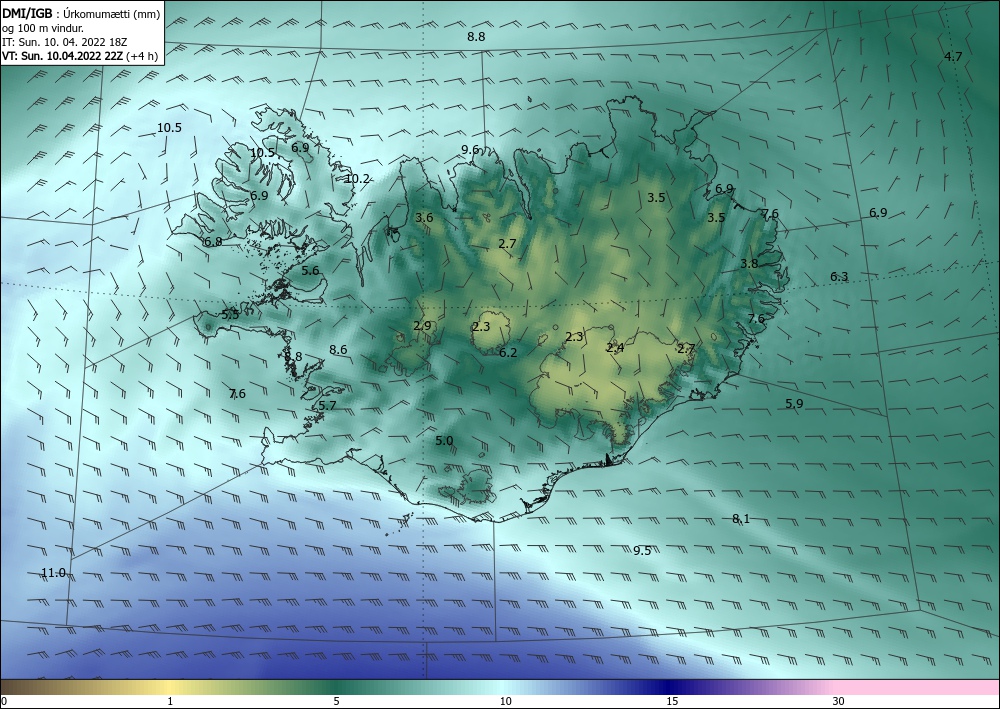The height and width of the screenshot is (709, 1000).
Task: Click the 11.0 value in the southwest
Action: [x=53, y=573]
